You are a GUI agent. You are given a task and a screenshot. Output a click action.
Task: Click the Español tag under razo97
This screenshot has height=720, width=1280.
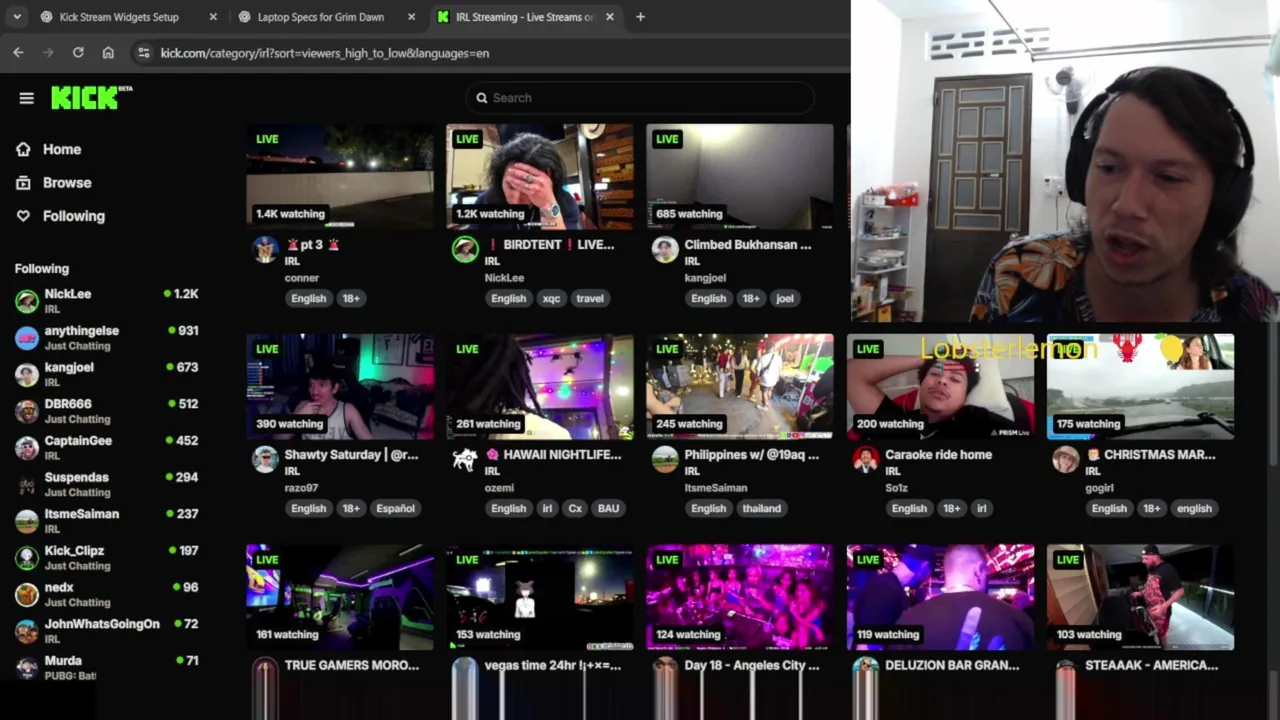(395, 508)
